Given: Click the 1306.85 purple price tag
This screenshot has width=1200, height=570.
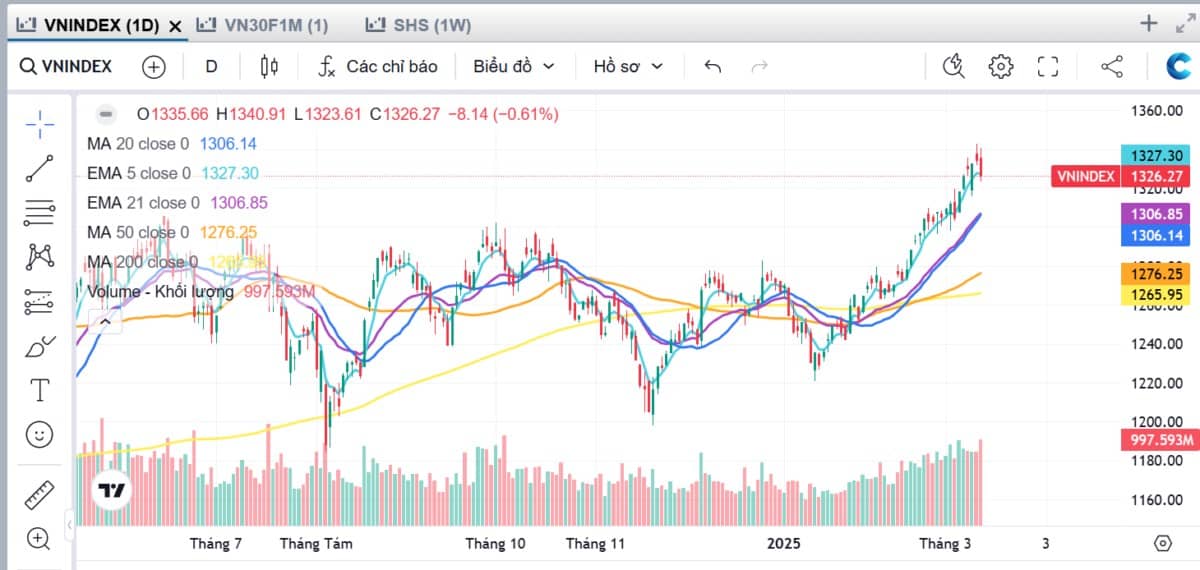Looking at the screenshot, I should [1158, 214].
